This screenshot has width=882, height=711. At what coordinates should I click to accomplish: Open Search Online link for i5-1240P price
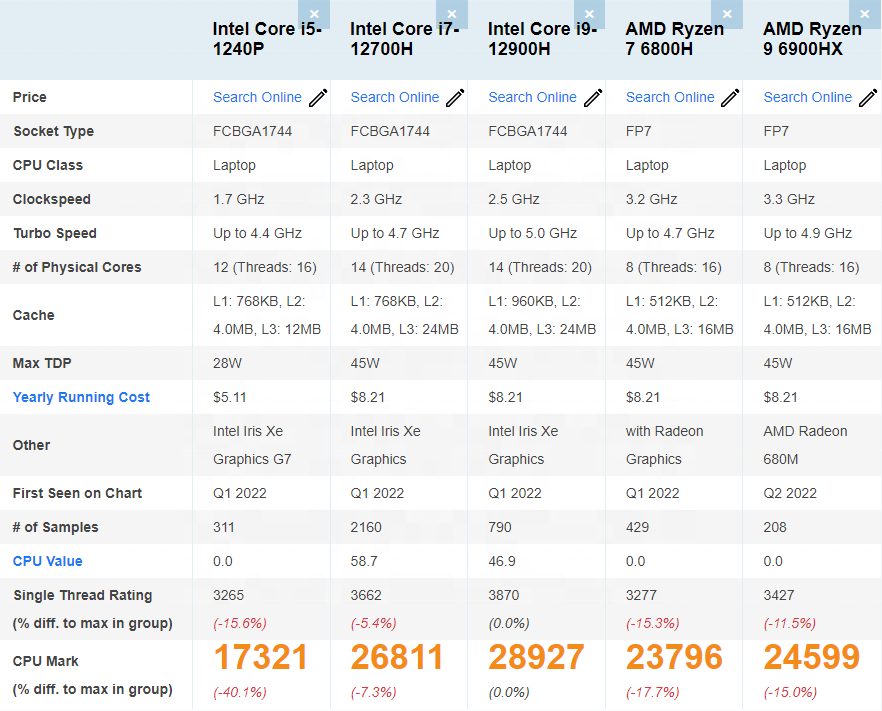tap(257, 97)
